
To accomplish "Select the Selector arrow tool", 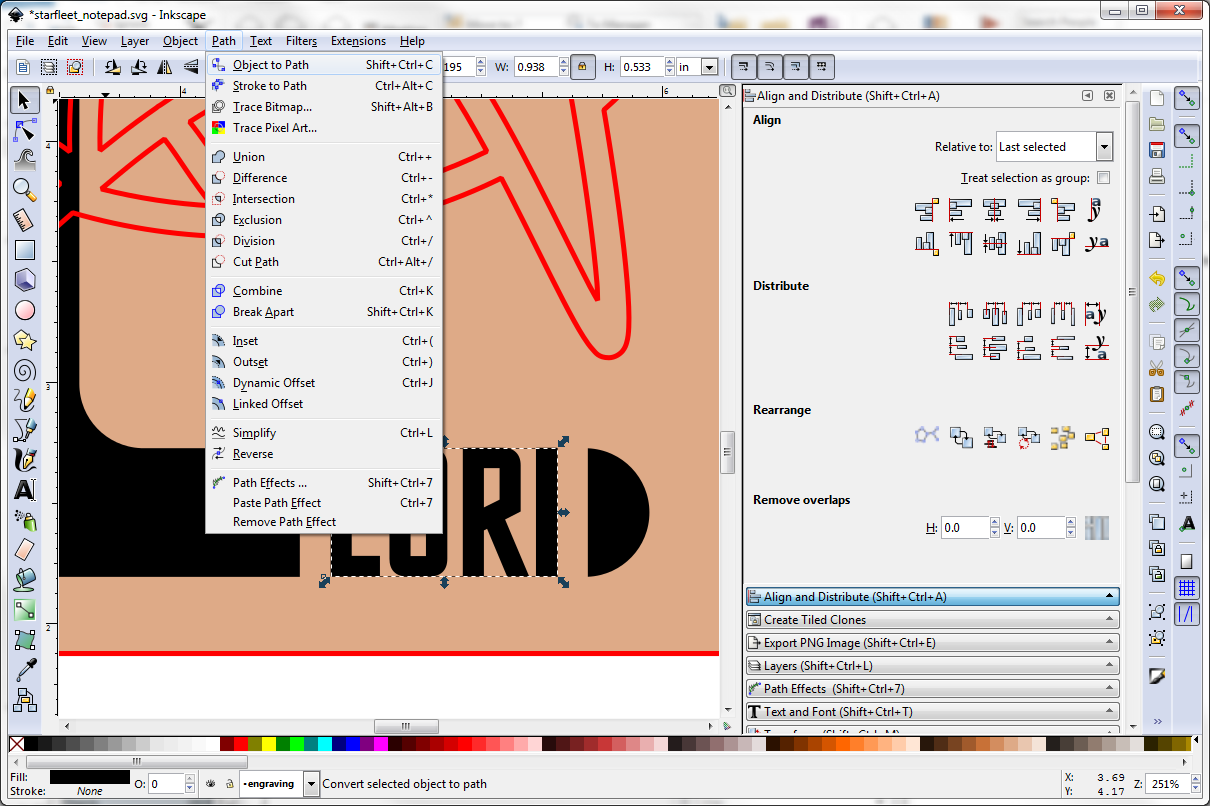I will tap(25, 99).
